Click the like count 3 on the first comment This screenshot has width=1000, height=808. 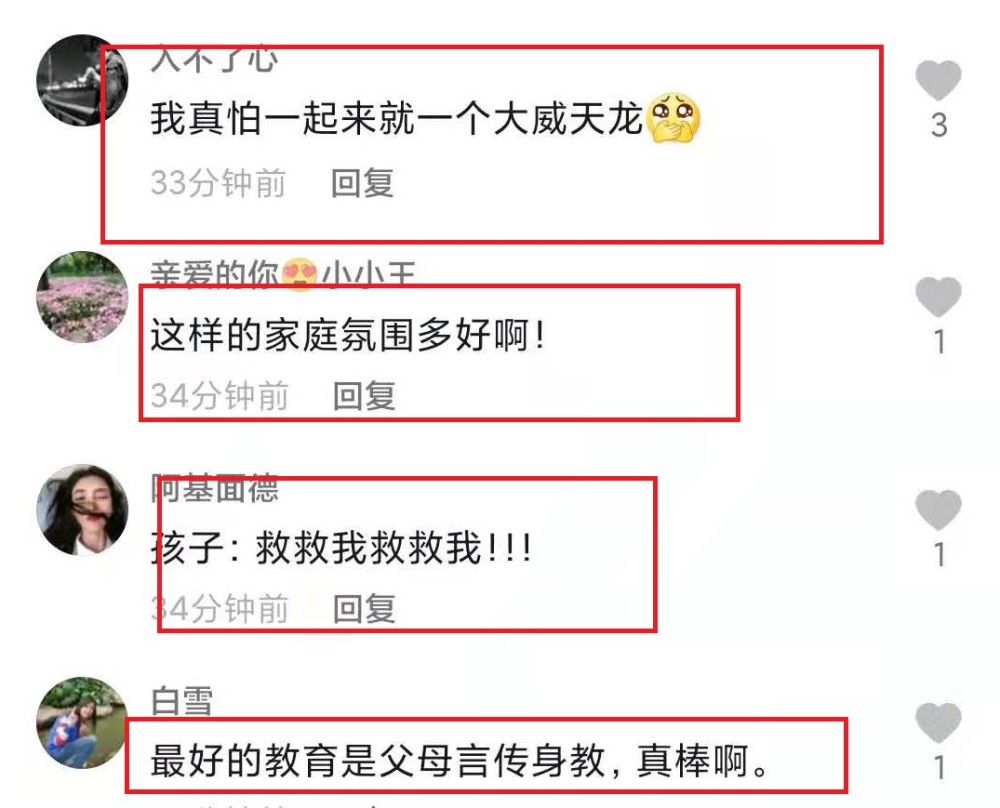pyautogui.click(x=939, y=126)
